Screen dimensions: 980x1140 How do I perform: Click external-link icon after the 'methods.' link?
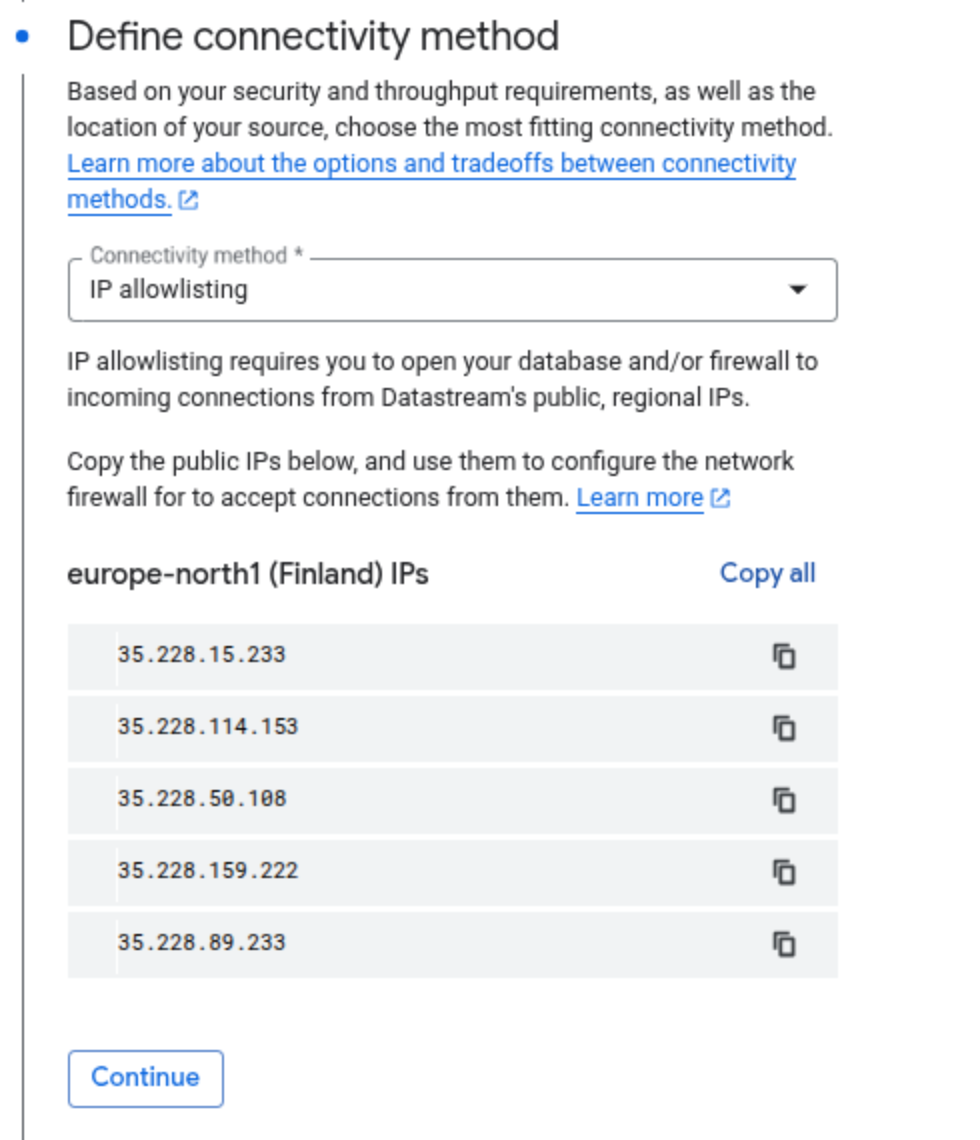tap(188, 200)
